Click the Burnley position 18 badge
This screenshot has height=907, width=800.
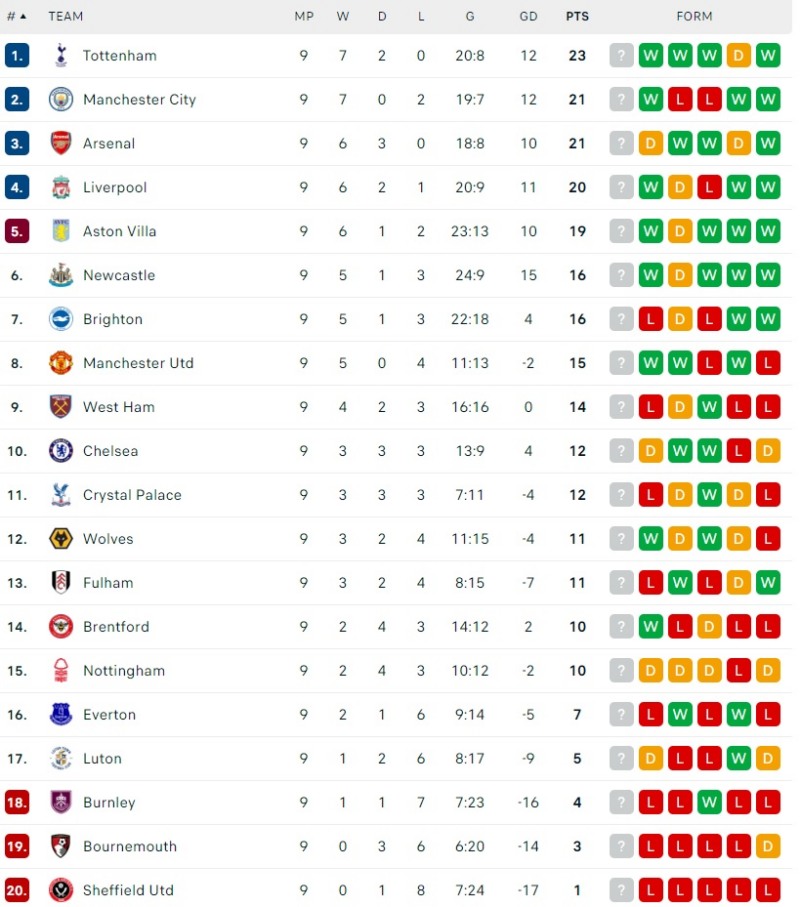pos(17,802)
